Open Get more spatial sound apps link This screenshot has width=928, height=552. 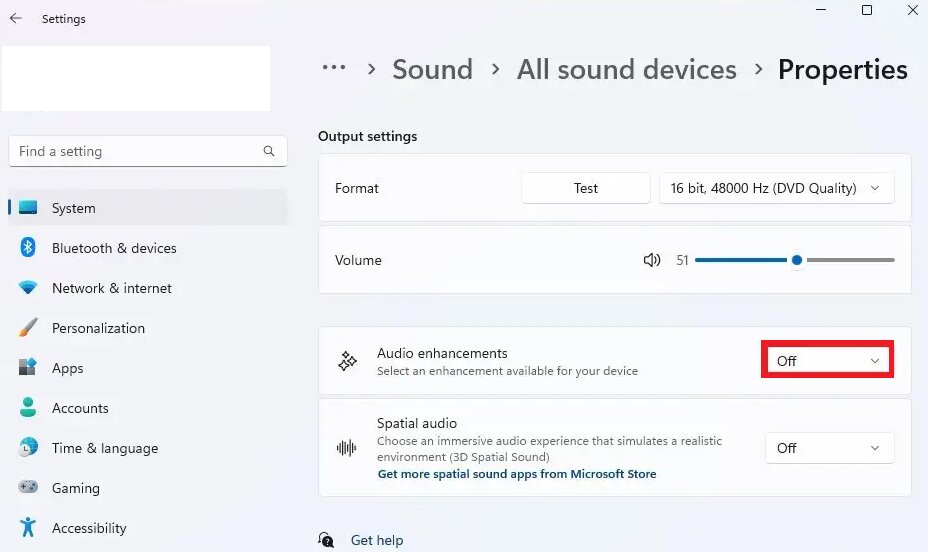pyautogui.click(x=517, y=474)
